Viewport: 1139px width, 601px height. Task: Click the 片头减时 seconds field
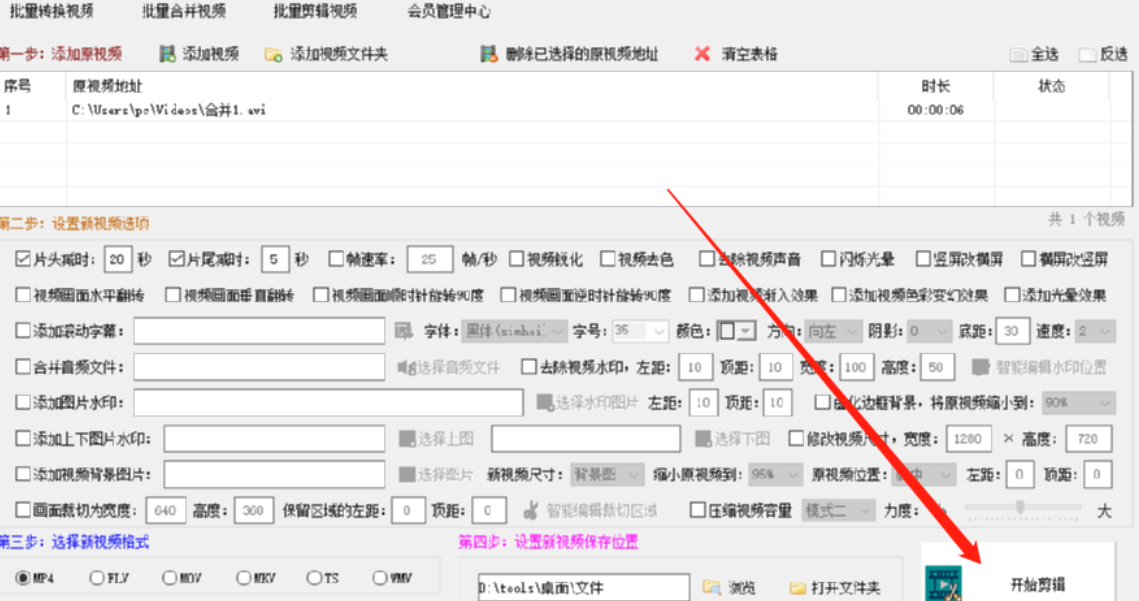tap(118, 259)
